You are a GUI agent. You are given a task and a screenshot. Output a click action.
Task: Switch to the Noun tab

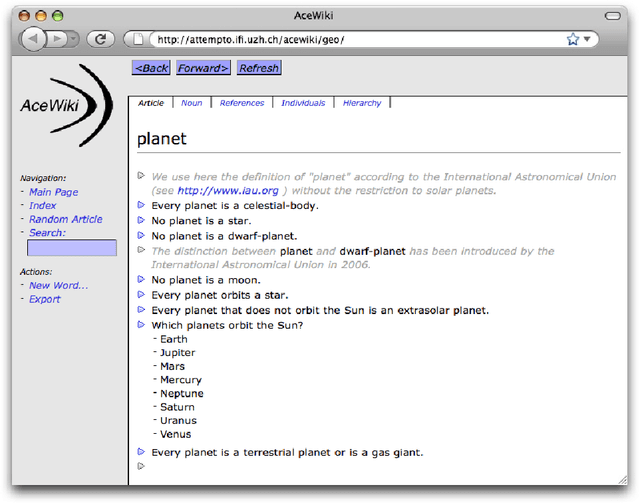(x=191, y=103)
